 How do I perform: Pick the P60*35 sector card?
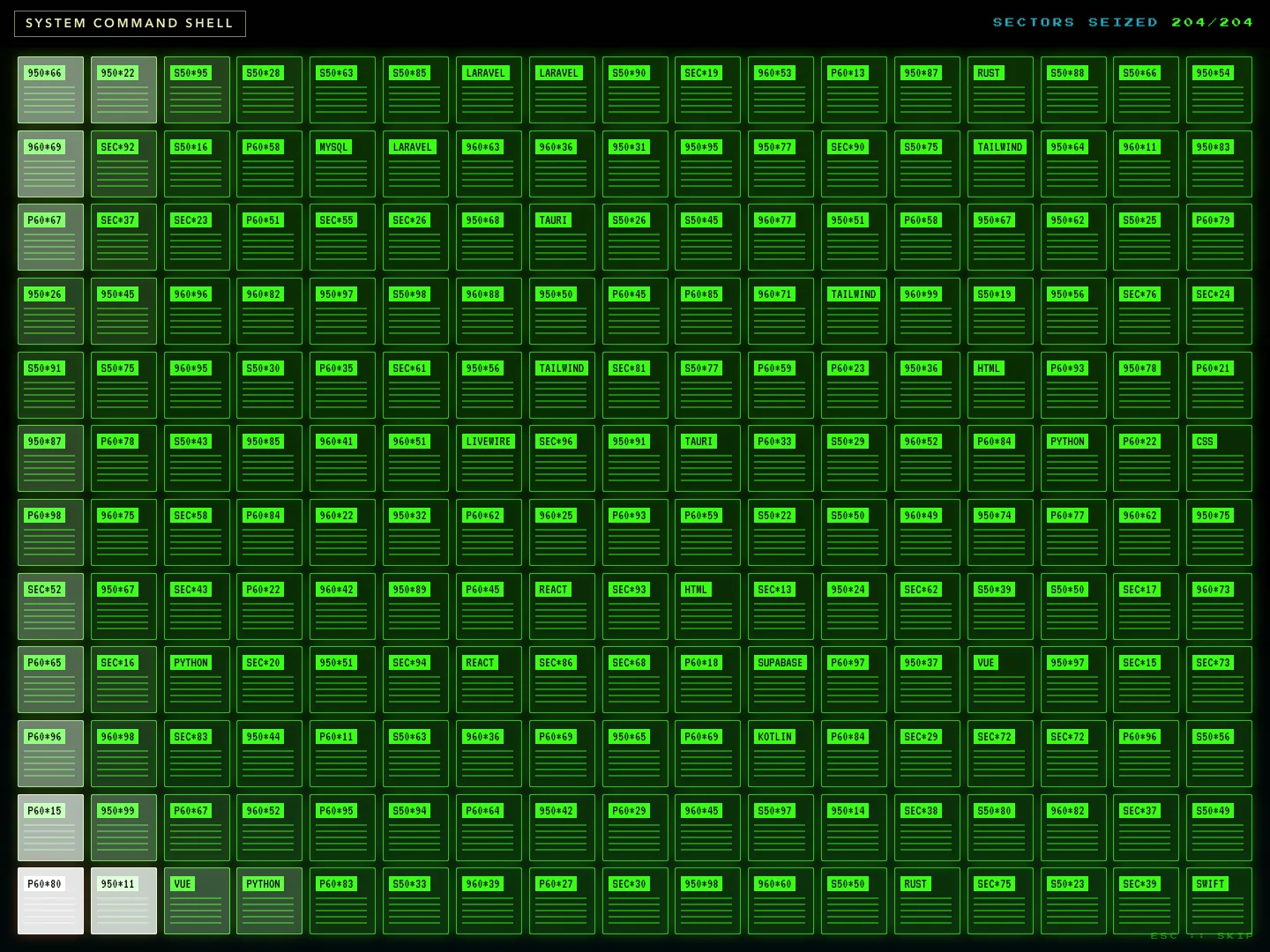(343, 385)
